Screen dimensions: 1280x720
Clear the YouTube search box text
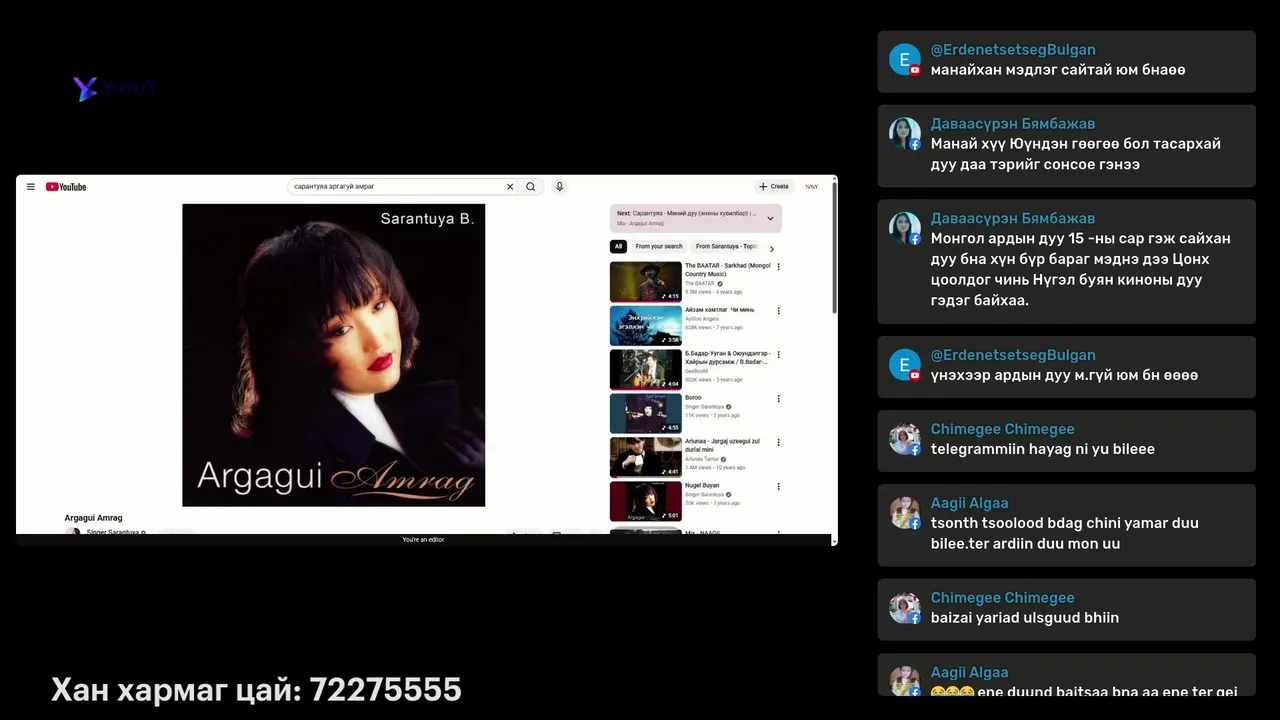point(510,187)
